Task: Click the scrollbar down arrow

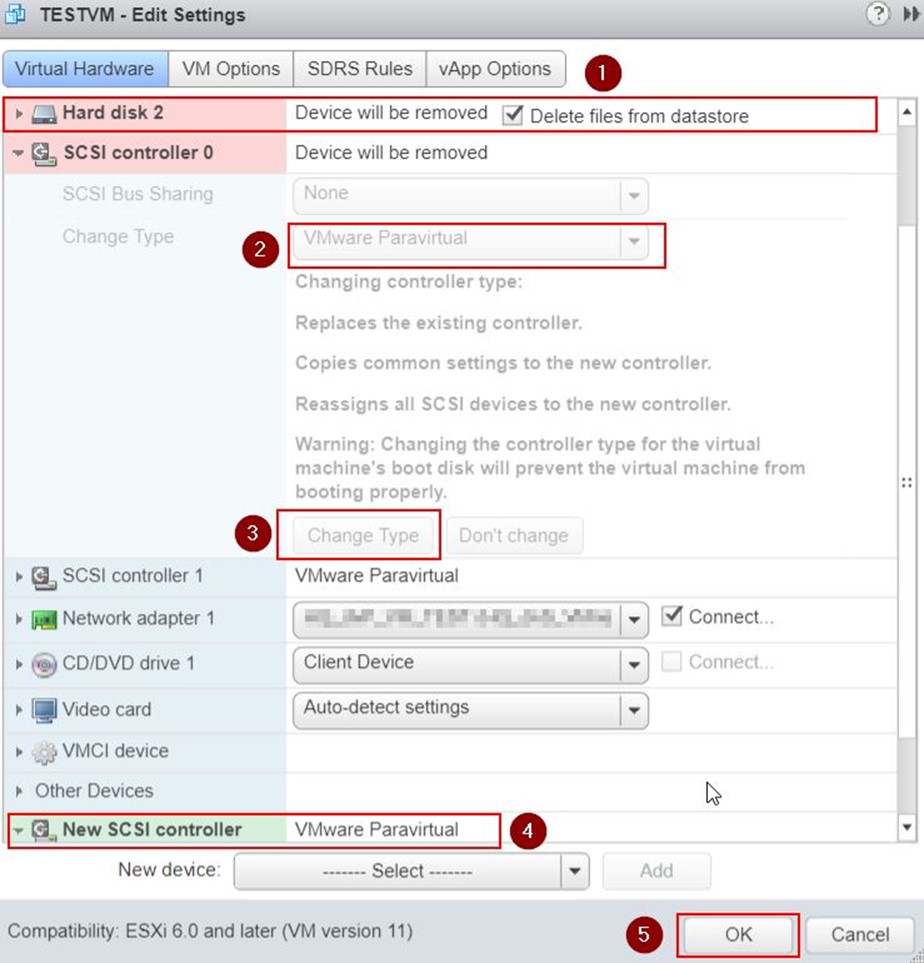Action: coord(907,827)
